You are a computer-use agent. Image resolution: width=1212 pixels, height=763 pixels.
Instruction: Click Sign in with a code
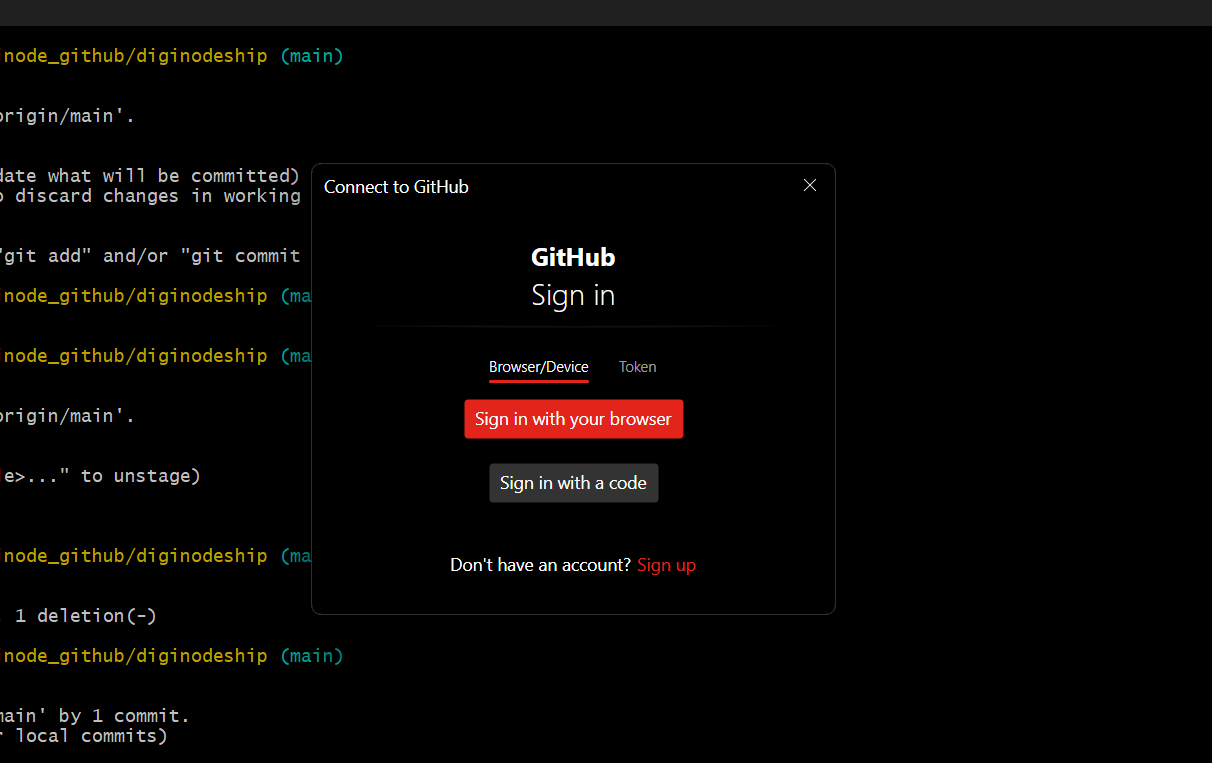pyautogui.click(x=573, y=482)
